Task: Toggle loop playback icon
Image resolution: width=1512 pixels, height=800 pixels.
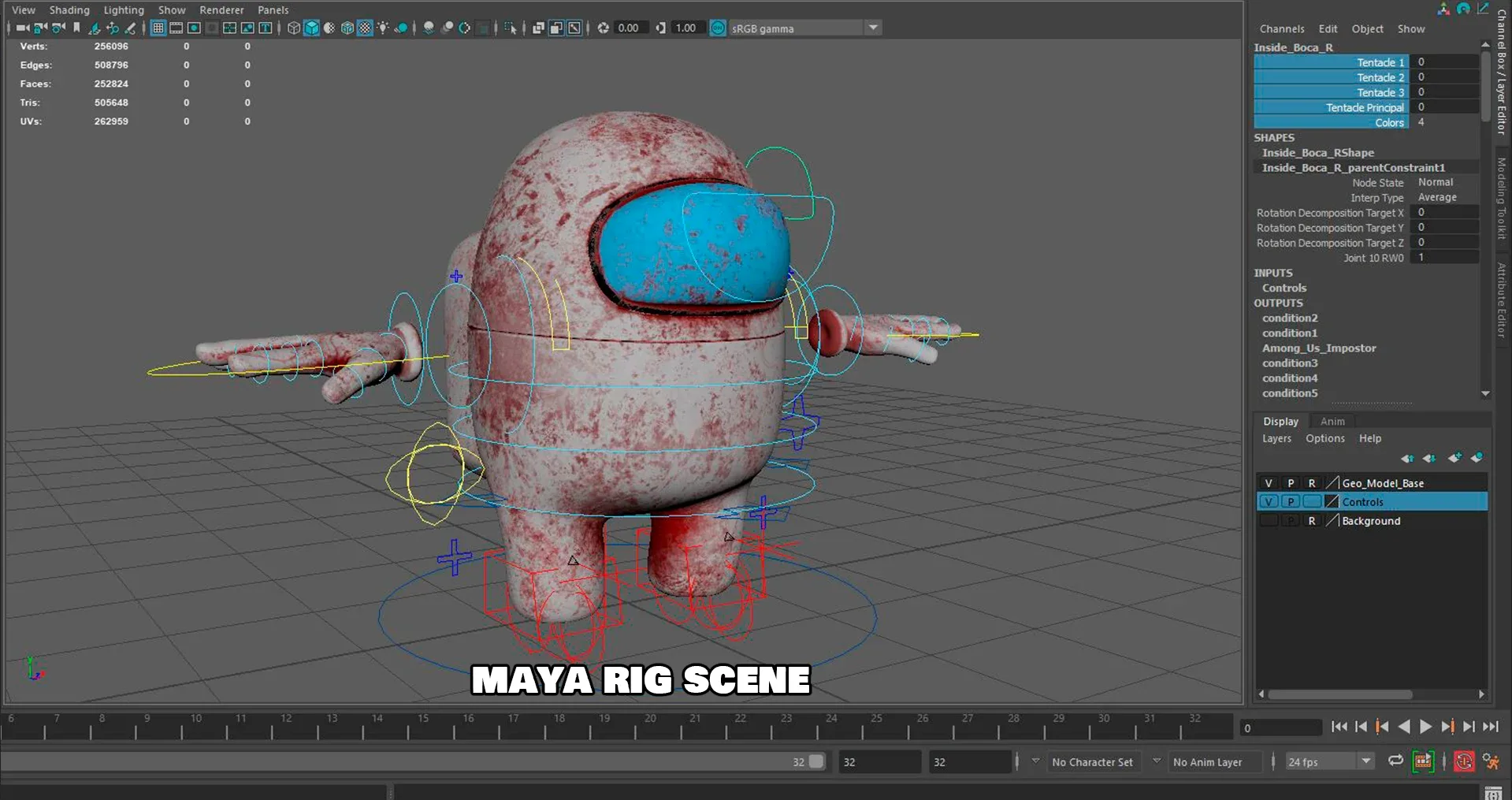Action: [x=1395, y=761]
